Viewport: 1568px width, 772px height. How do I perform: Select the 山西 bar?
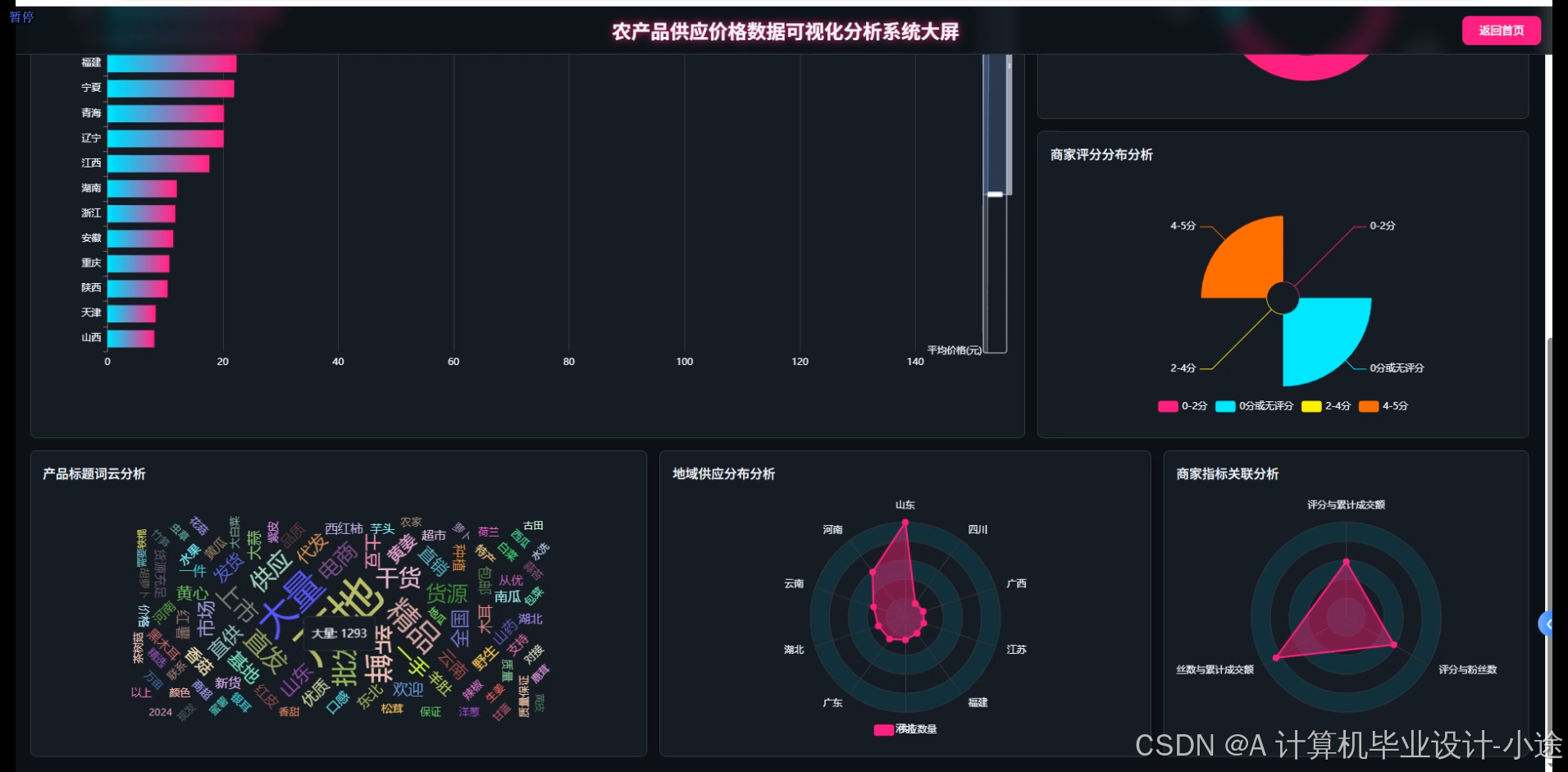130,338
